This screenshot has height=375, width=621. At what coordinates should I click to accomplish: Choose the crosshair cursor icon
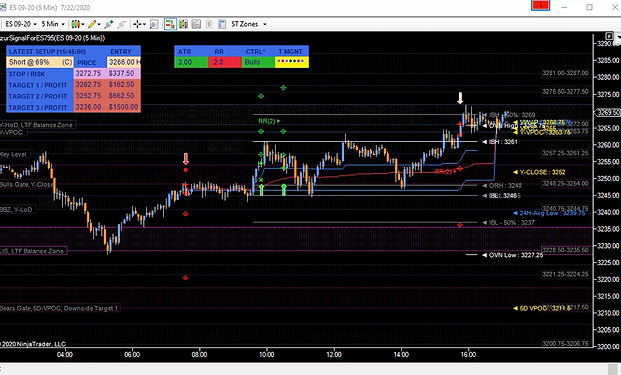[x=137, y=24]
